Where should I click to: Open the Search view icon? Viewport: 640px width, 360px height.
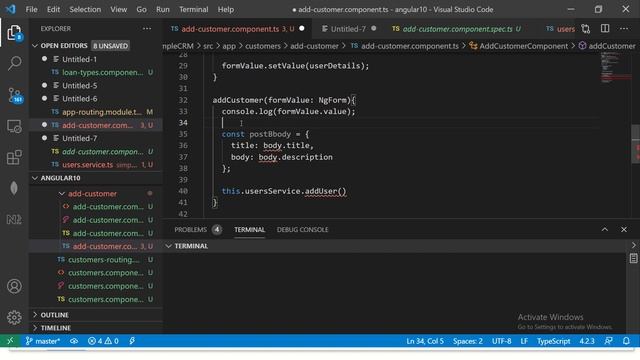click(14, 63)
